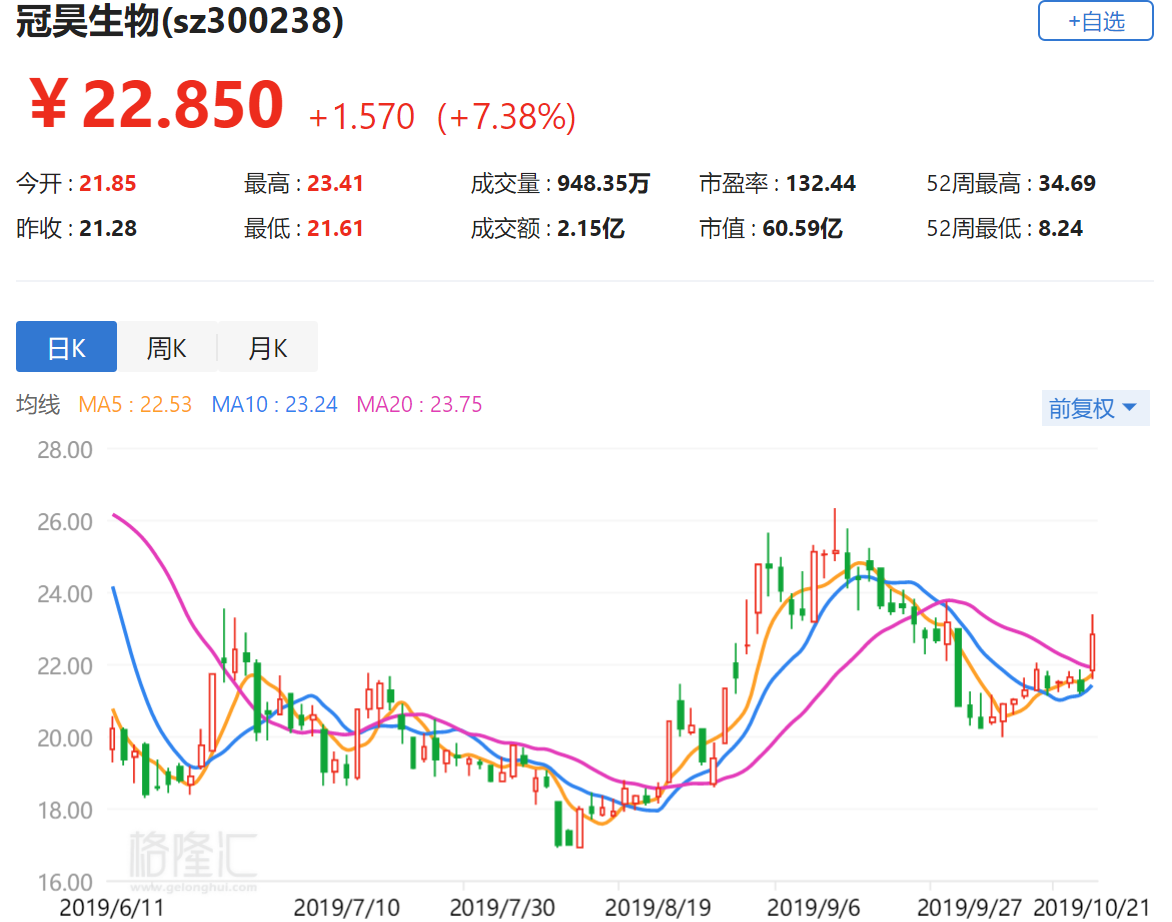Click the 今开 value 21.85
The image size is (1172, 922).
(x=108, y=183)
